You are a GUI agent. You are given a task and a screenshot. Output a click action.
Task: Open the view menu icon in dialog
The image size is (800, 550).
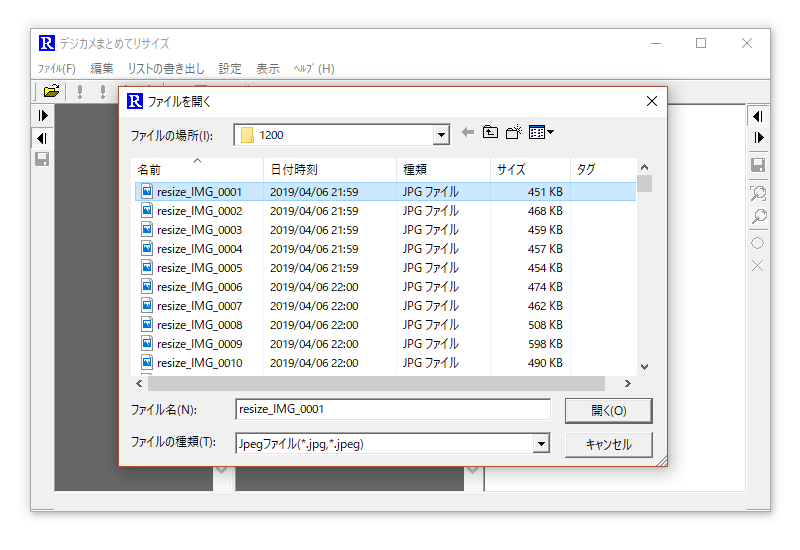tap(541, 133)
